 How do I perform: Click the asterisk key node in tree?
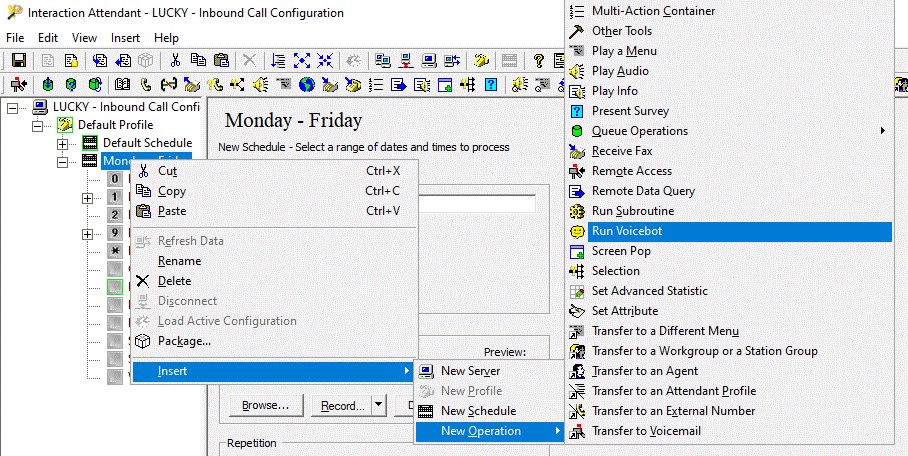[x=116, y=251]
